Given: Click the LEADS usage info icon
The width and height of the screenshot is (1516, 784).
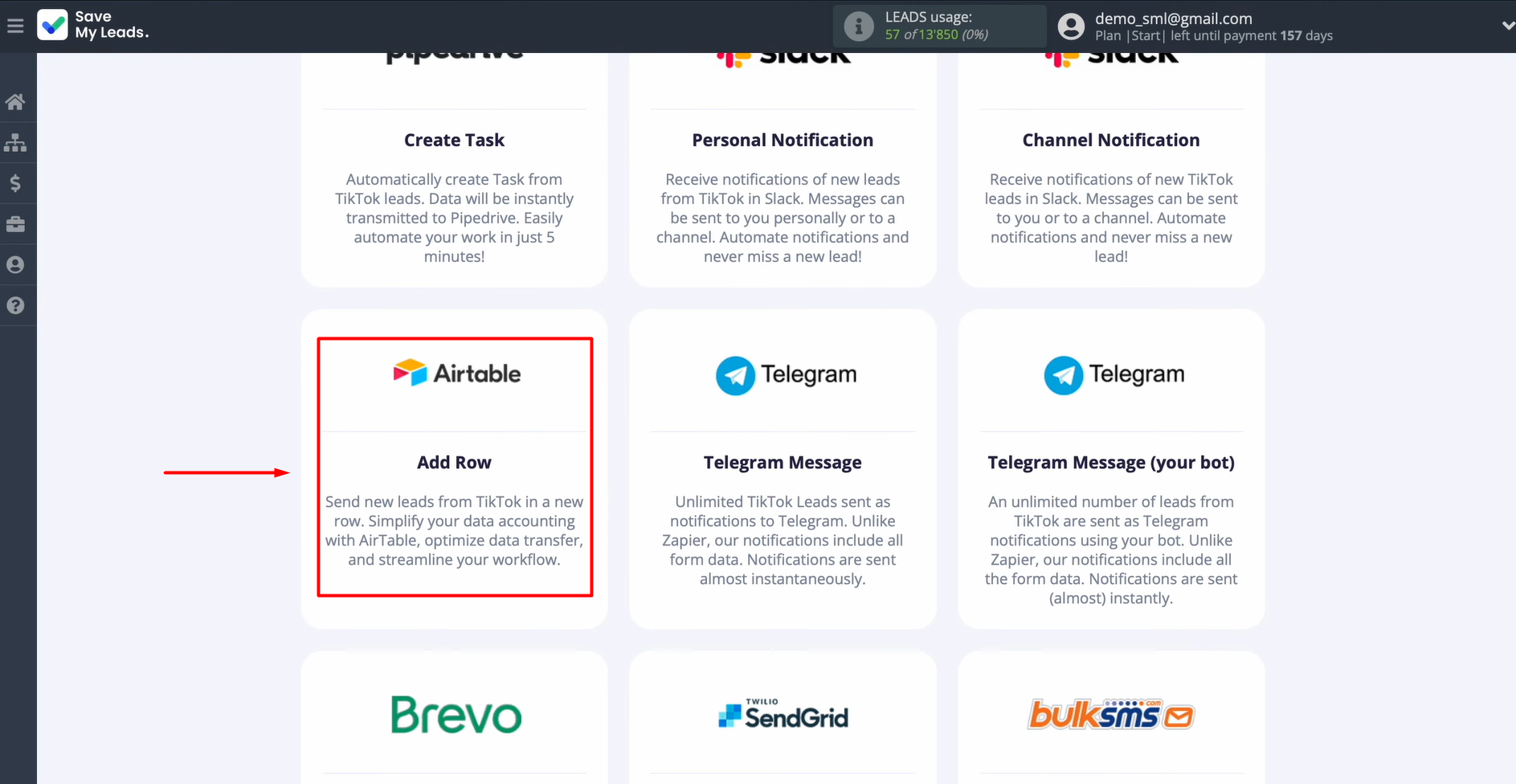Looking at the screenshot, I should coord(858,27).
